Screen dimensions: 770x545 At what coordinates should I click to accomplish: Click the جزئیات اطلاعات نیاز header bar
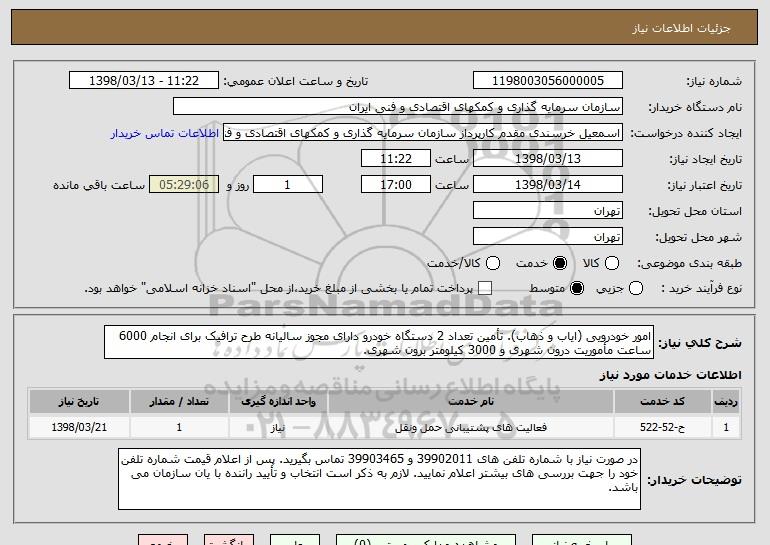pyautogui.click(x=385, y=27)
